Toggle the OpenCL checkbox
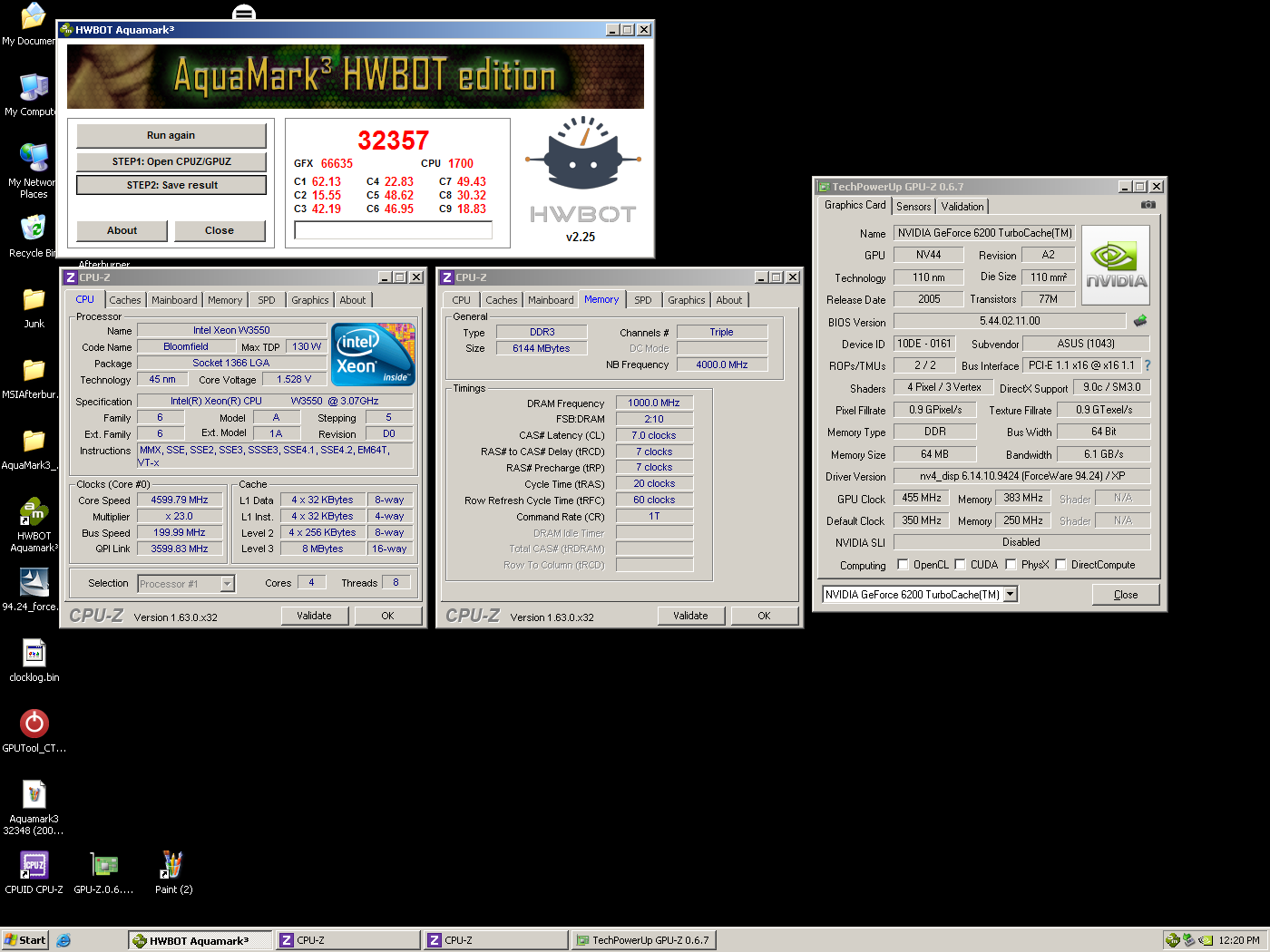 click(x=903, y=564)
